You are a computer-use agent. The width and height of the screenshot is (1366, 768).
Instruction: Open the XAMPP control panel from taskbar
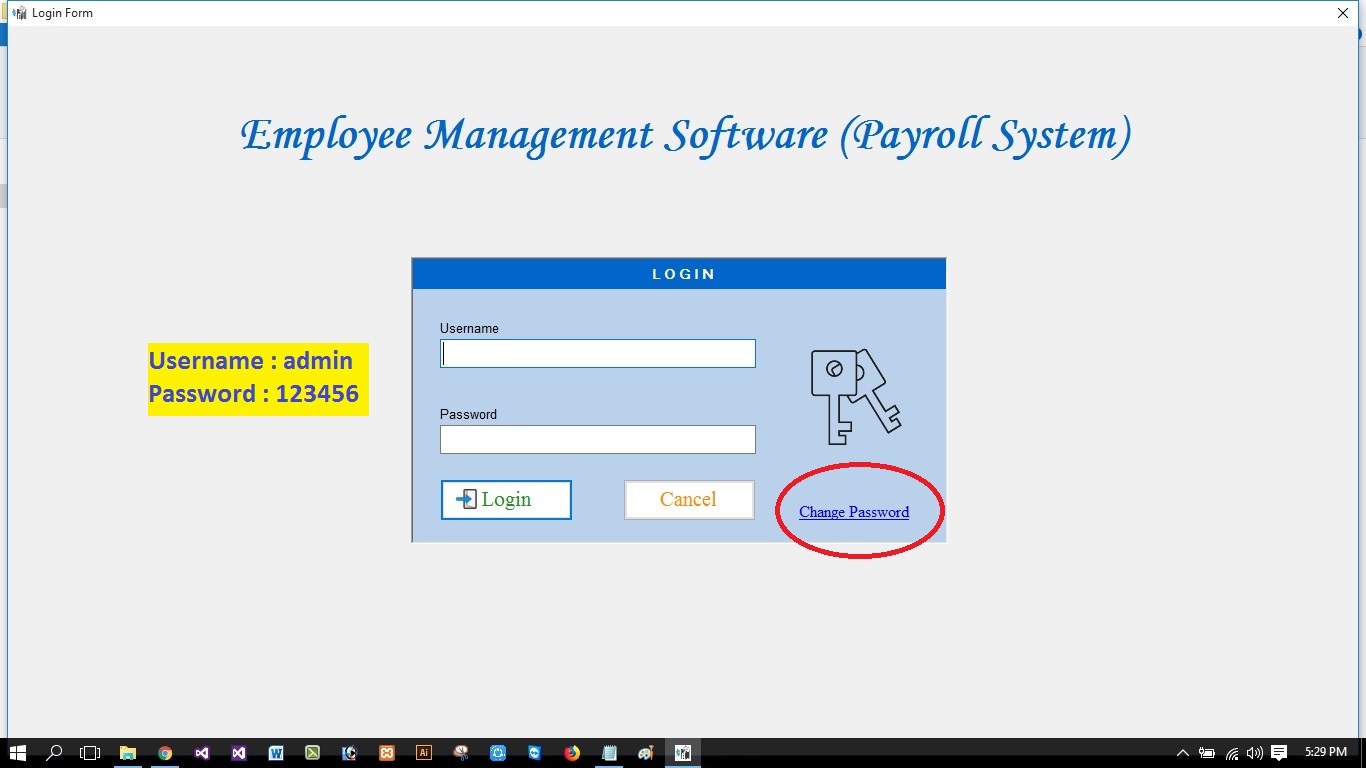386,752
